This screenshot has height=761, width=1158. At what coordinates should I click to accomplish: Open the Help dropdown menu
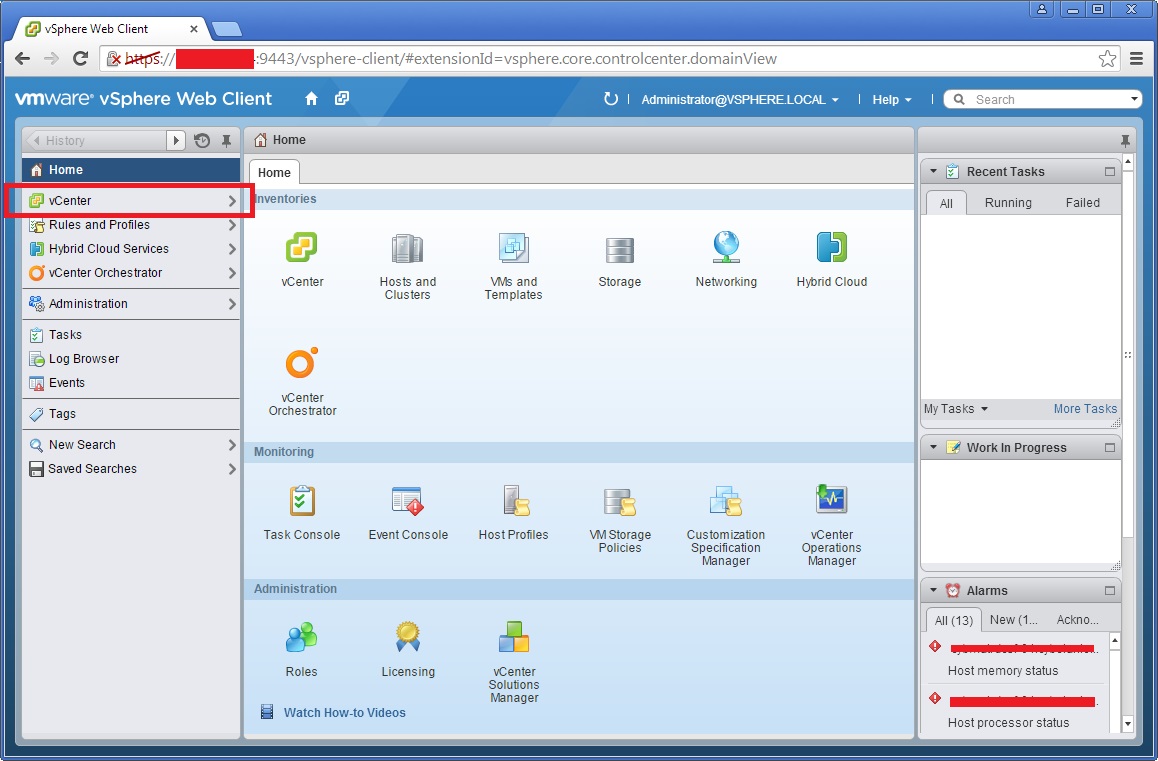tap(891, 99)
